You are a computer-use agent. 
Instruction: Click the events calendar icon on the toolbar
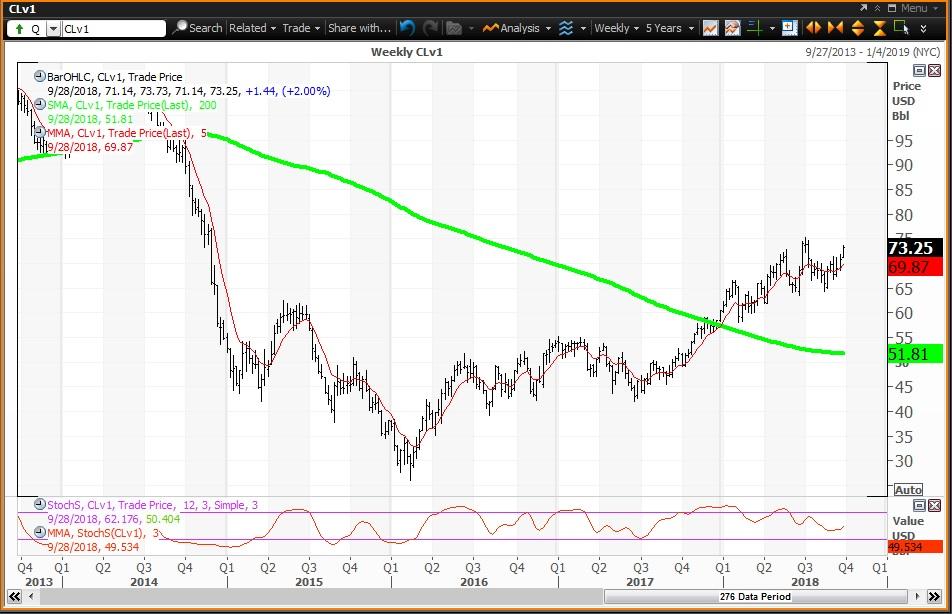point(789,28)
